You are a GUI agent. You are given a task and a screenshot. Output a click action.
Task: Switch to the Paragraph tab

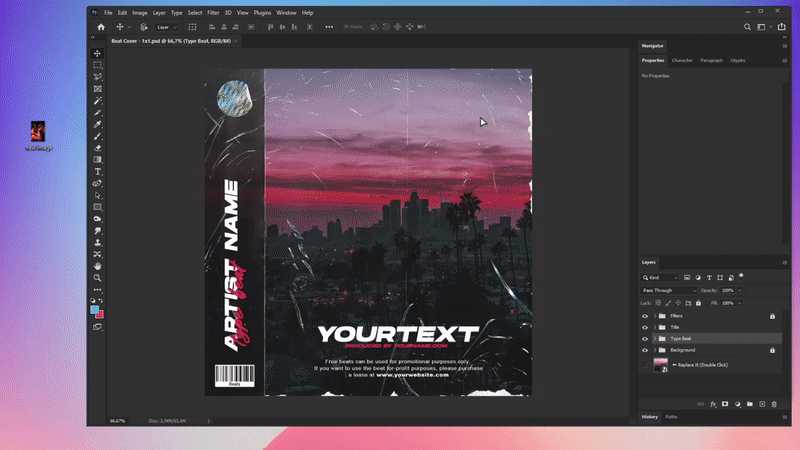click(711, 60)
